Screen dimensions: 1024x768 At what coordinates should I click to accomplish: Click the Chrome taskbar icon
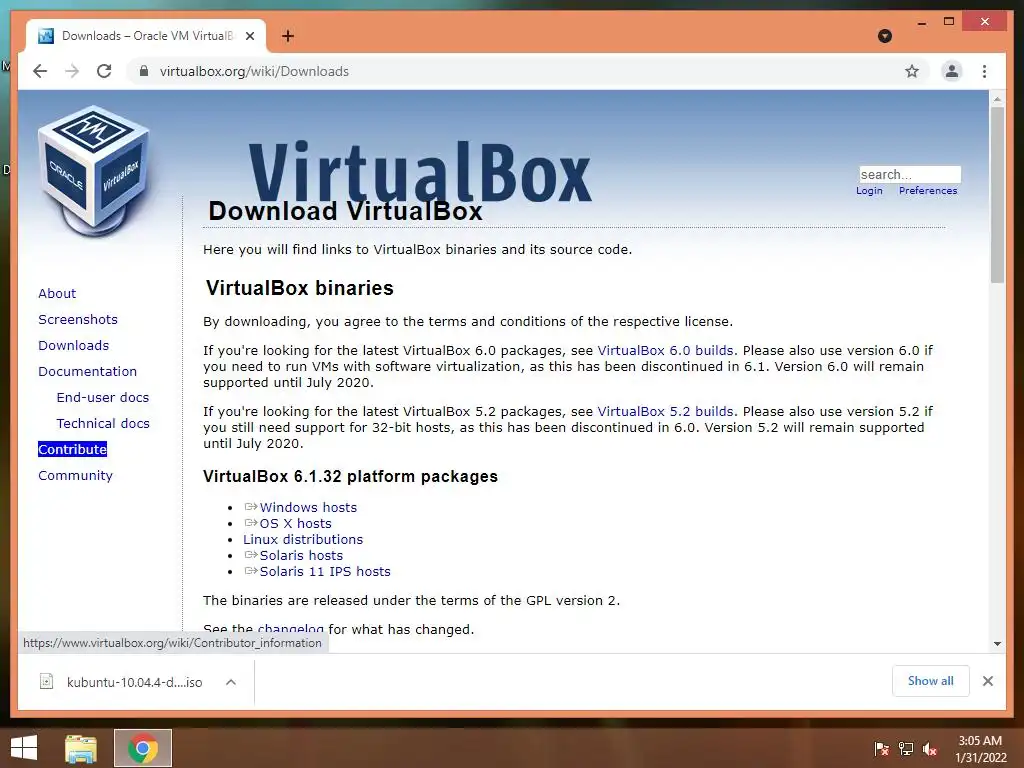(x=143, y=748)
